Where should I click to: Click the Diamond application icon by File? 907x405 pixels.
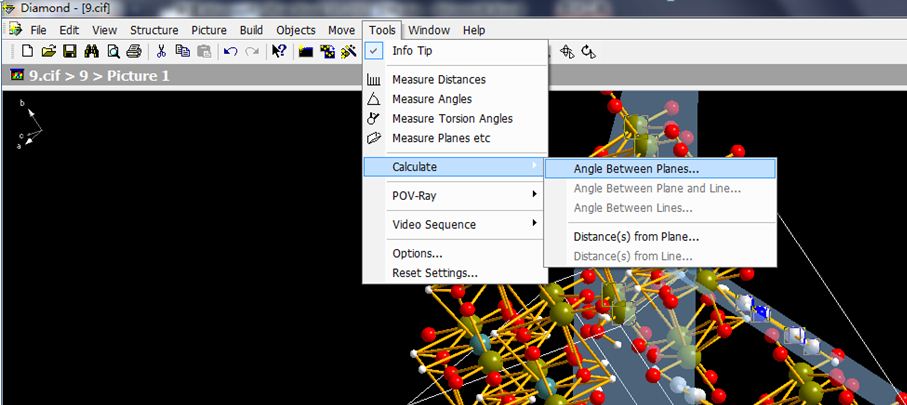15,30
